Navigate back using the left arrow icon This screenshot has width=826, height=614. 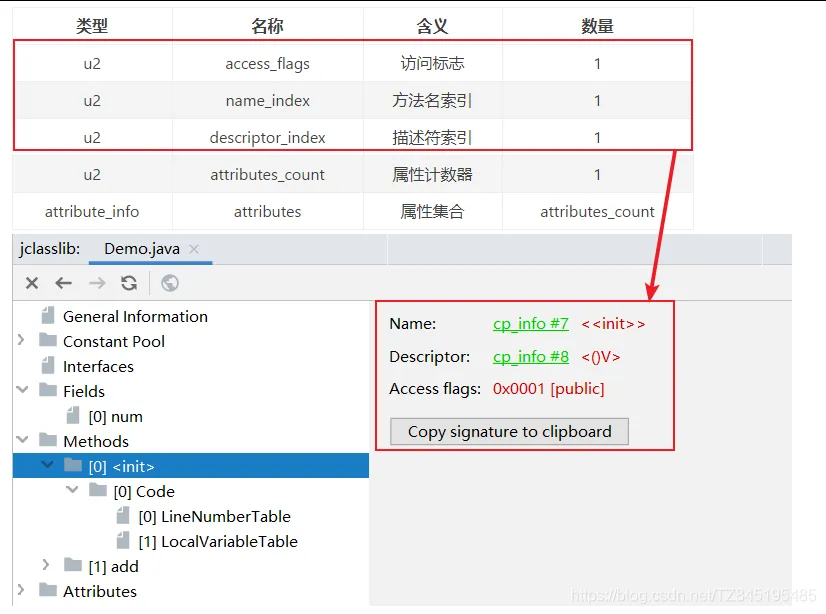64,283
